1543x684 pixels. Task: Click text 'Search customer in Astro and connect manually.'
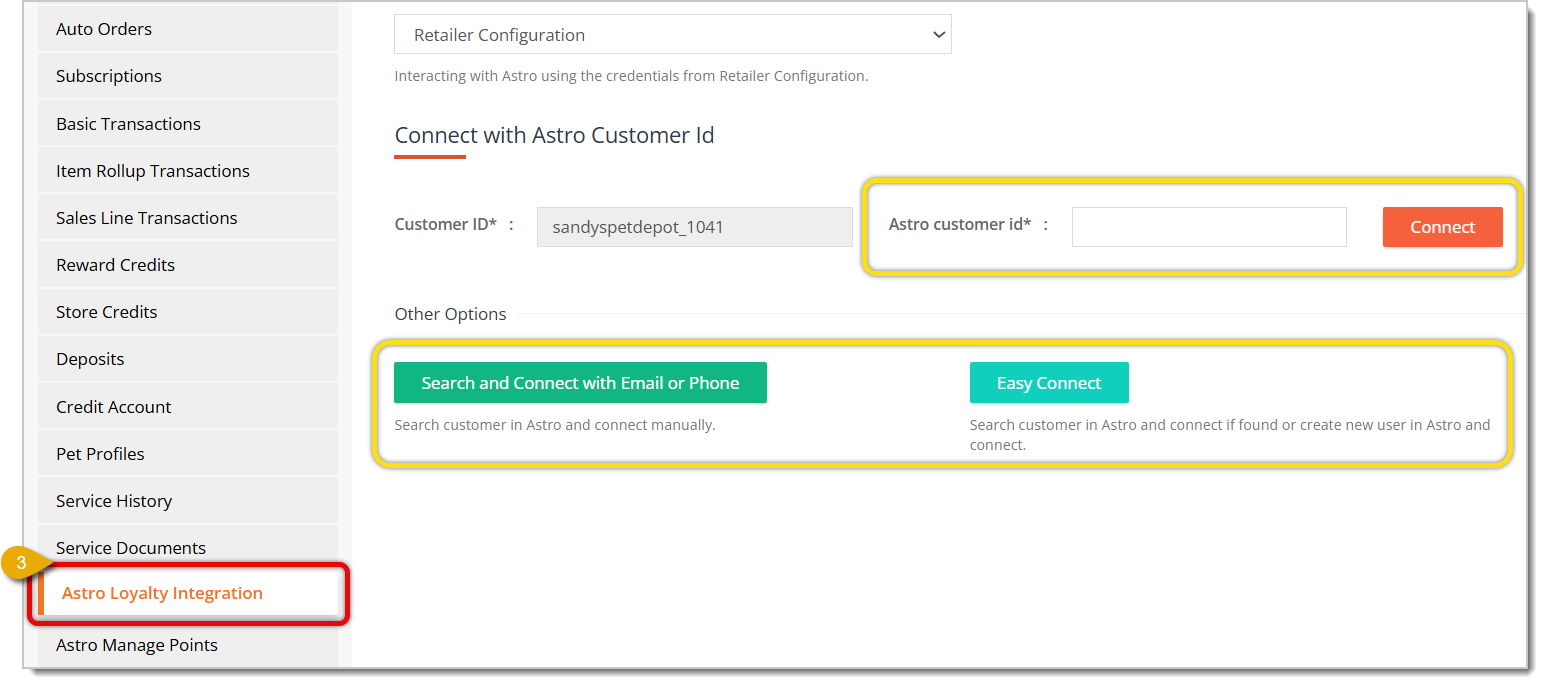(x=555, y=425)
